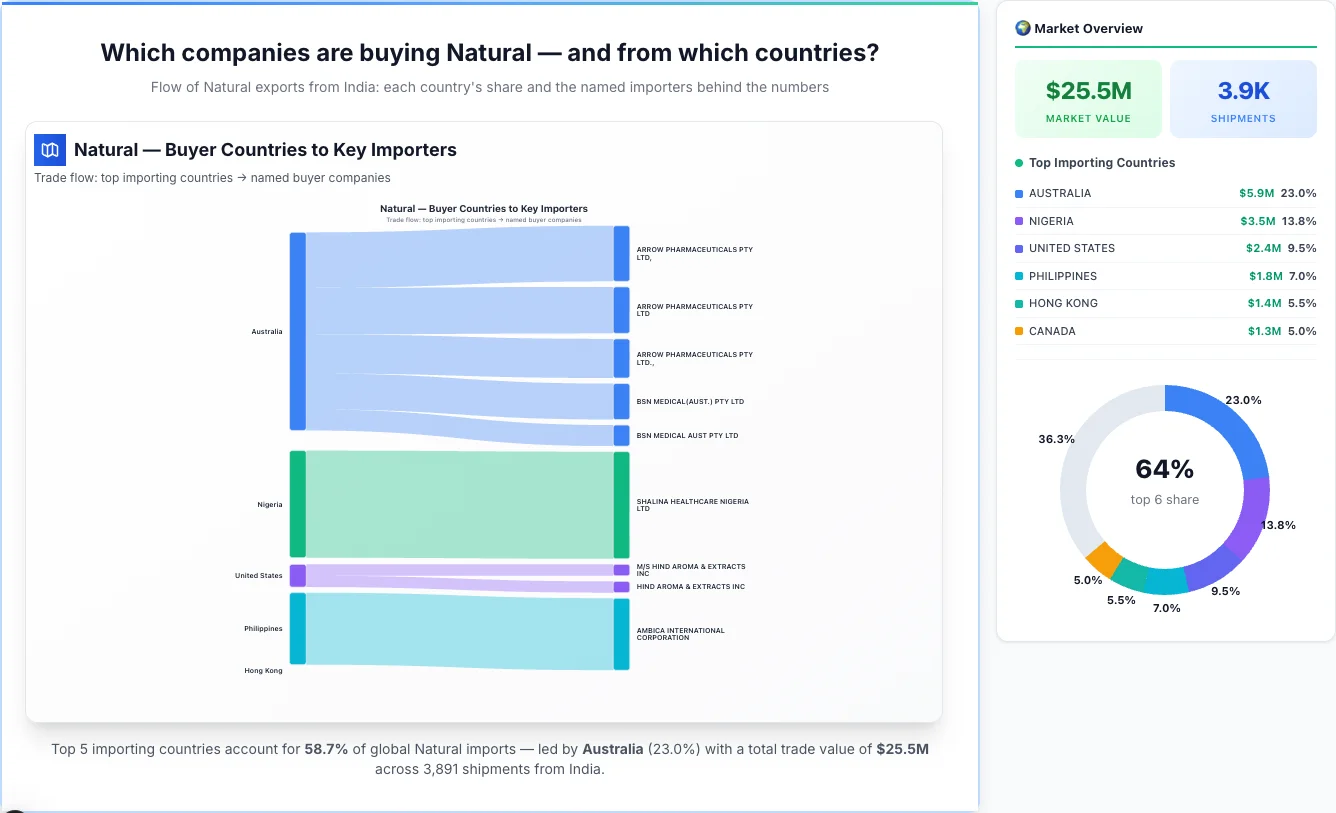1336x813 pixels.
Task: Click the green dot beside Top Importing Countries
Action: (1017, 162)
